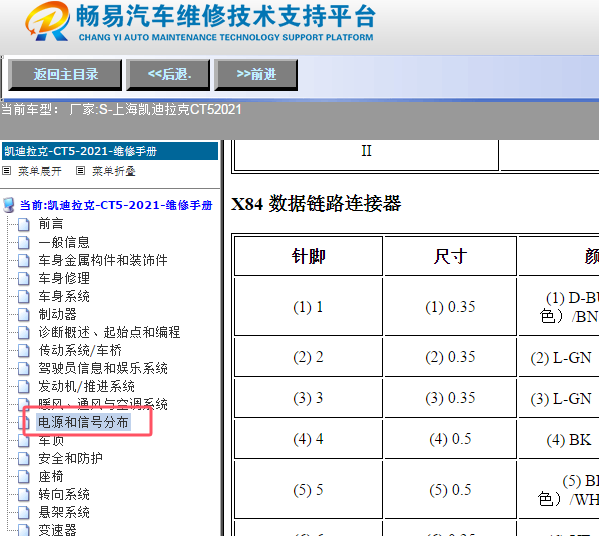Open the 传动系统/车桥 chapter
Viewport: 599px width, 536px height.
[x=80, y=350]
